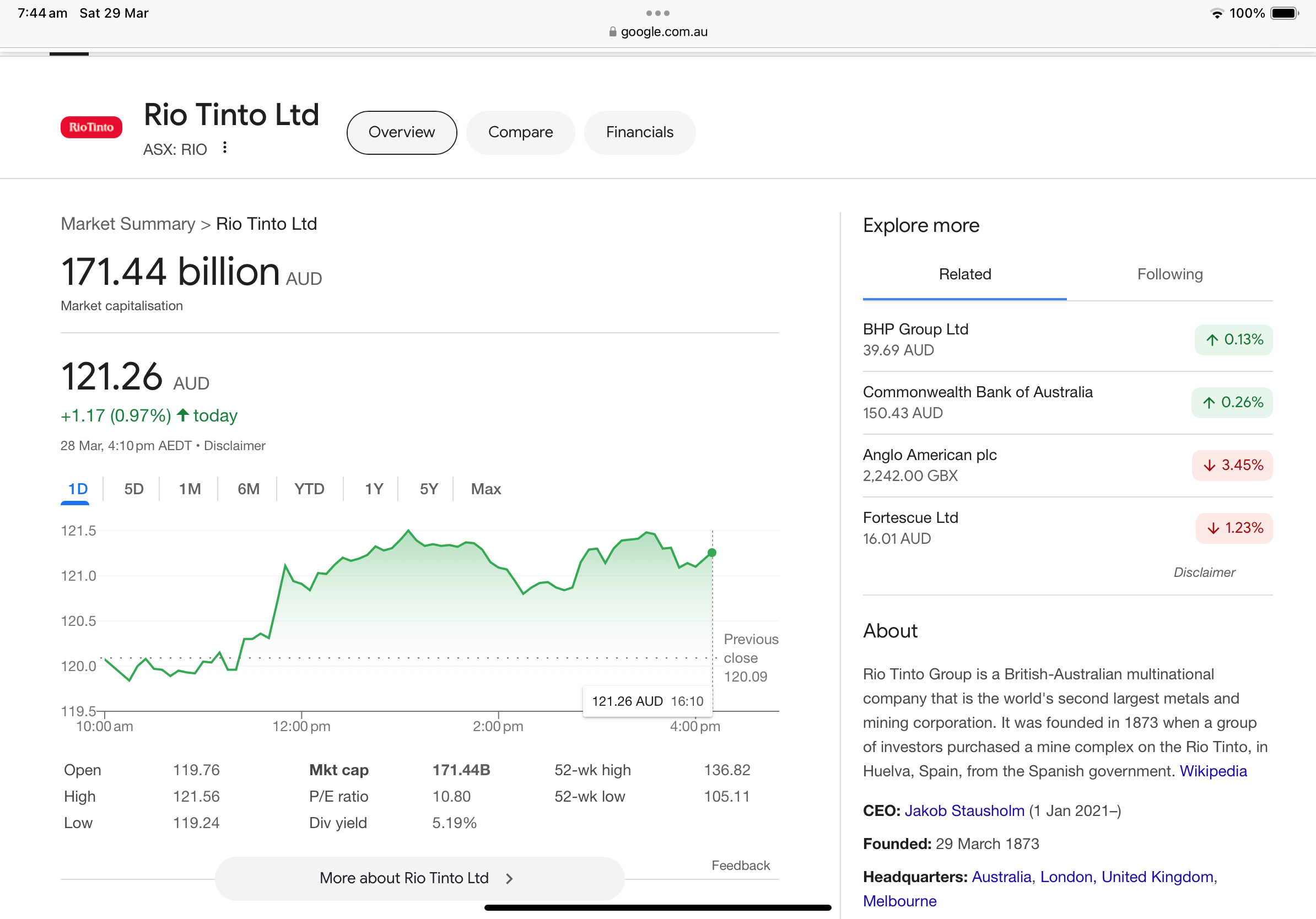Click the Market Summary breadcrumb
The height and width of the screenshot is (919, 1316).
(128, 224)
